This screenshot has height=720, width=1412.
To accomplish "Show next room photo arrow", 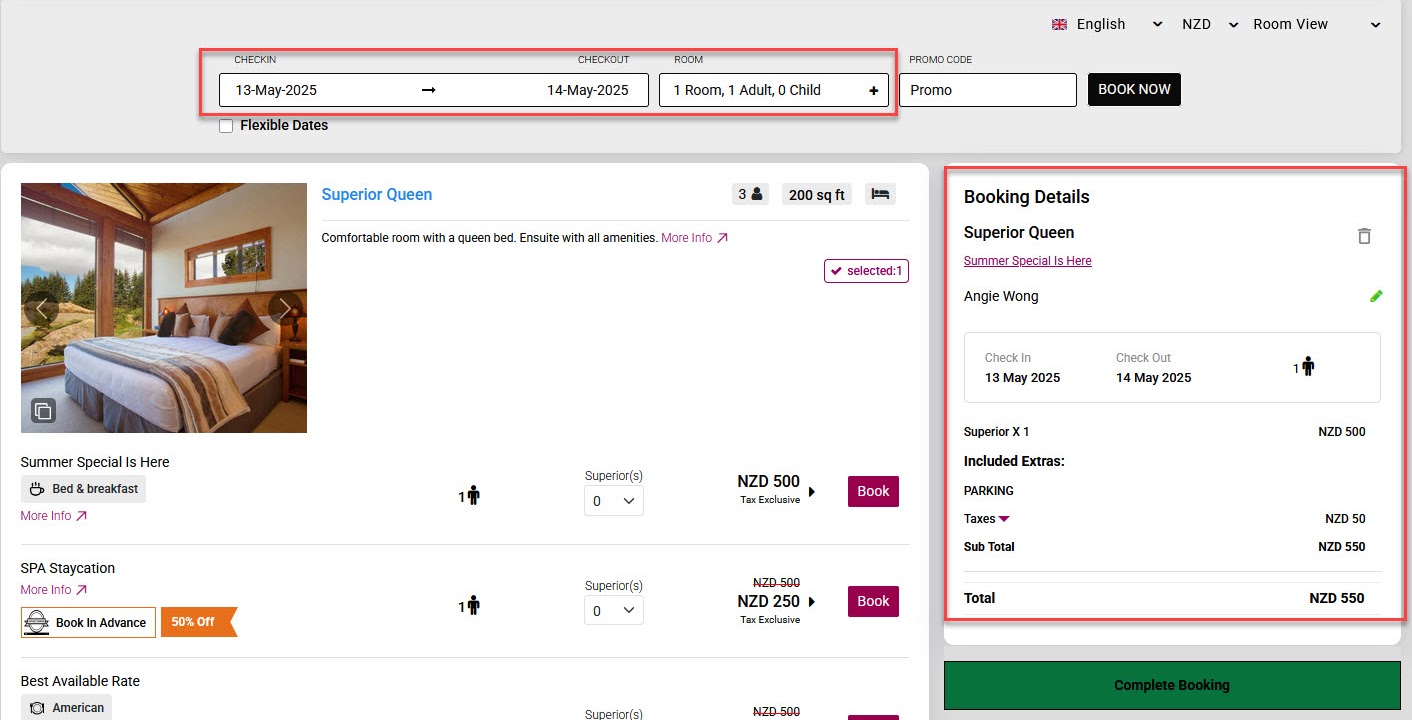I will point(285,309).
